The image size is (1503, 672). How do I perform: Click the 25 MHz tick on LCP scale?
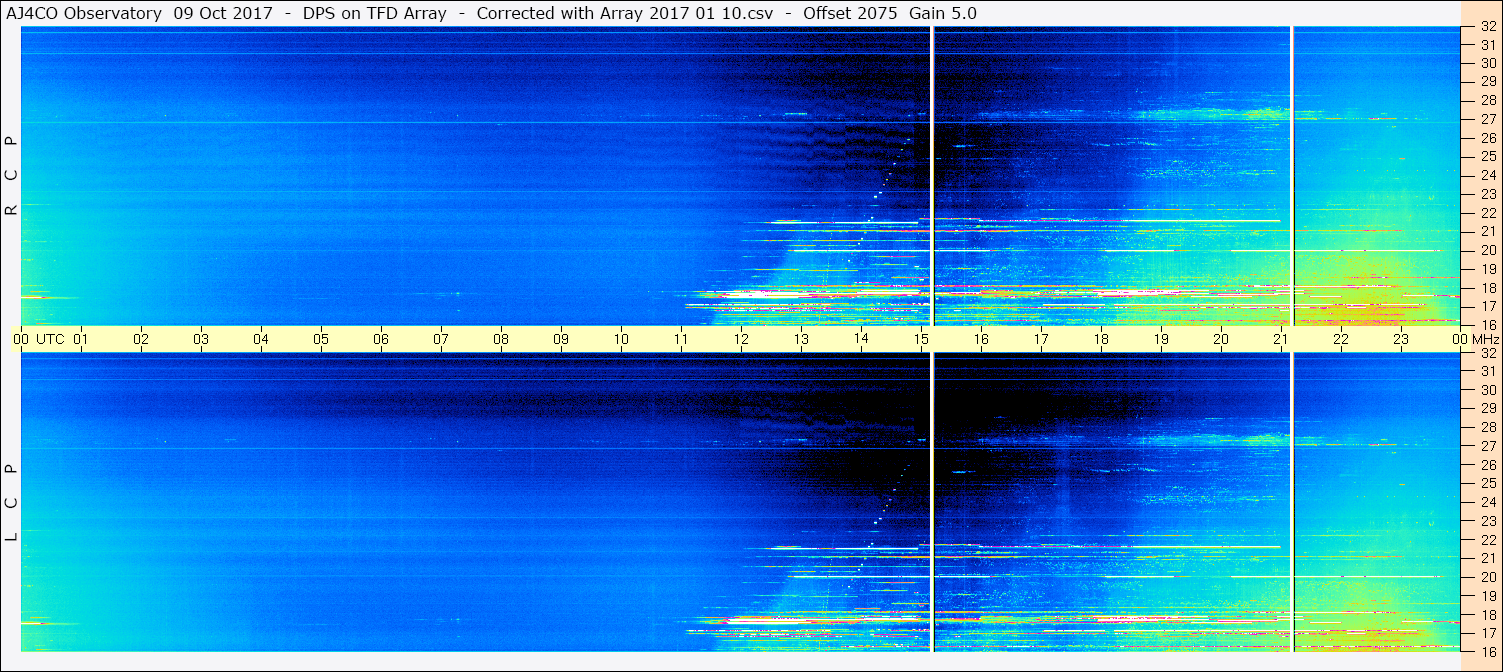(1487, 484)
